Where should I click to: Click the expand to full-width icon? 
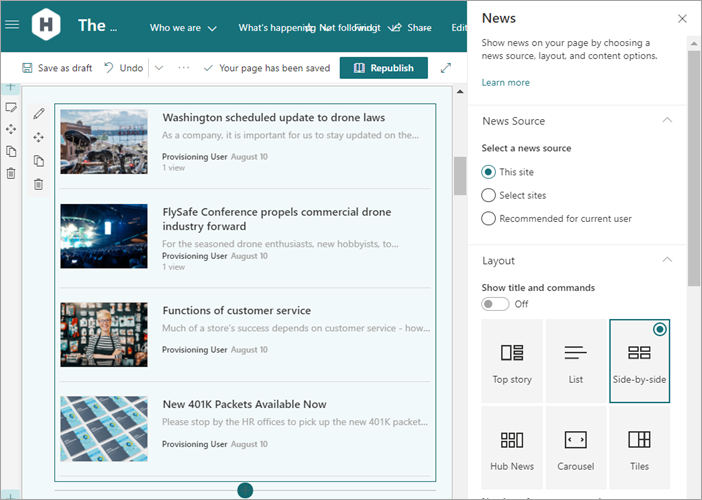click(445, 68)
